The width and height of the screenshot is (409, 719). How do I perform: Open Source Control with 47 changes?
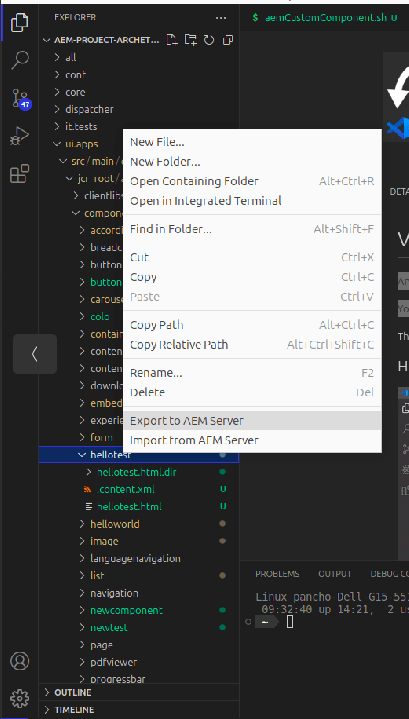pyautogui.click(x=20, y=99)
